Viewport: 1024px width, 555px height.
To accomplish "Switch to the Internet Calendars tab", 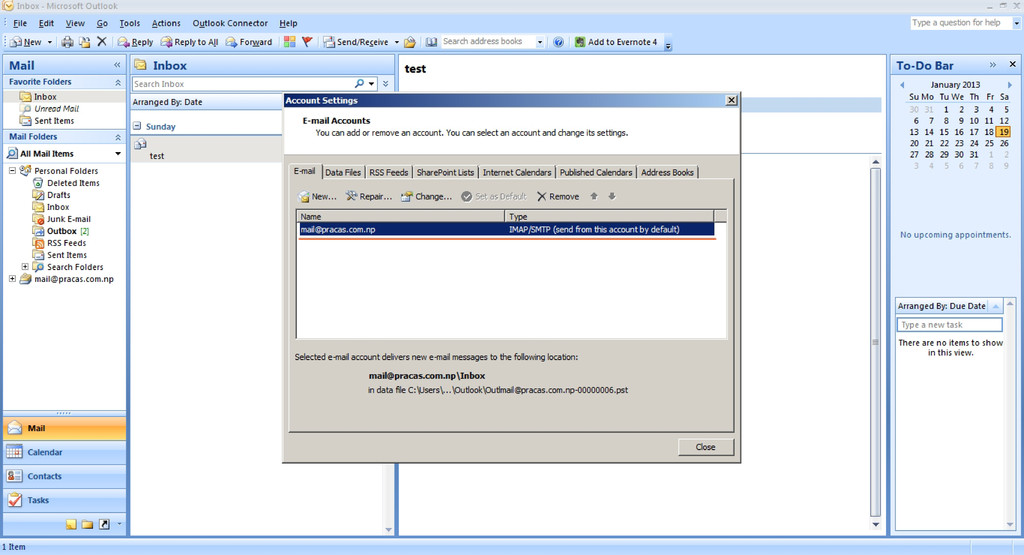I will (517, 172).
